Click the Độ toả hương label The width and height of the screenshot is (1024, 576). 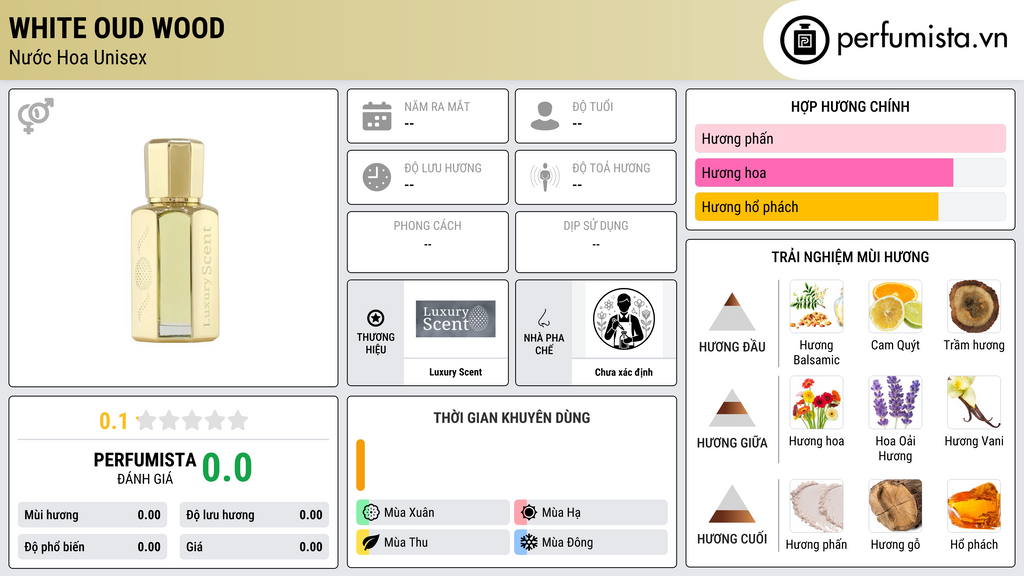(611, 168)
